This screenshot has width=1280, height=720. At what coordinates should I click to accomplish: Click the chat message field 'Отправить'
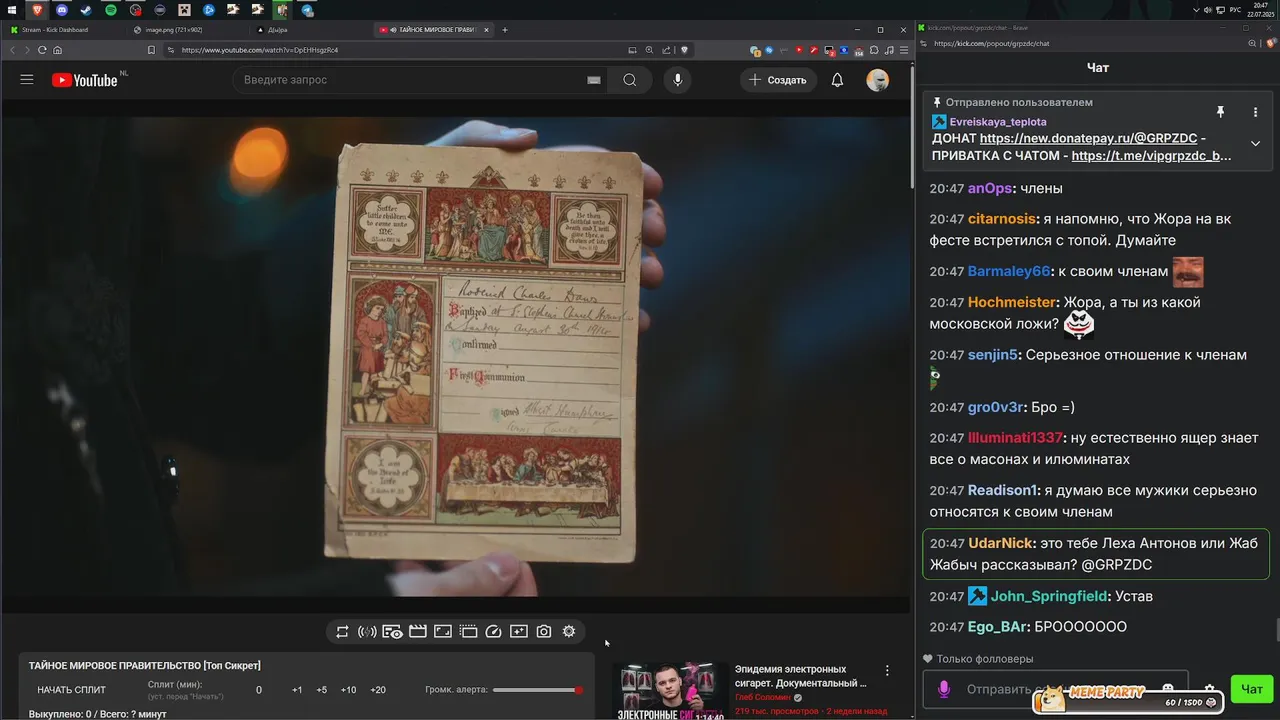[x=1055, y=689]
